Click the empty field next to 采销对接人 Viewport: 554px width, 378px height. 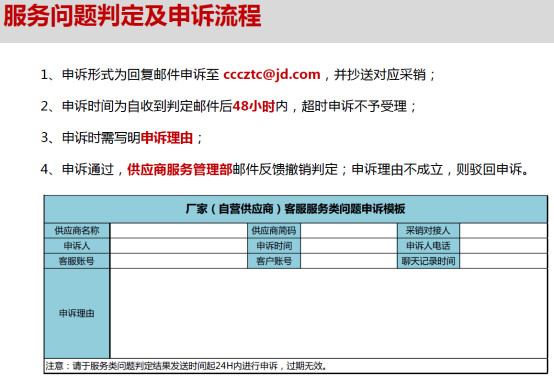point(503,231)
